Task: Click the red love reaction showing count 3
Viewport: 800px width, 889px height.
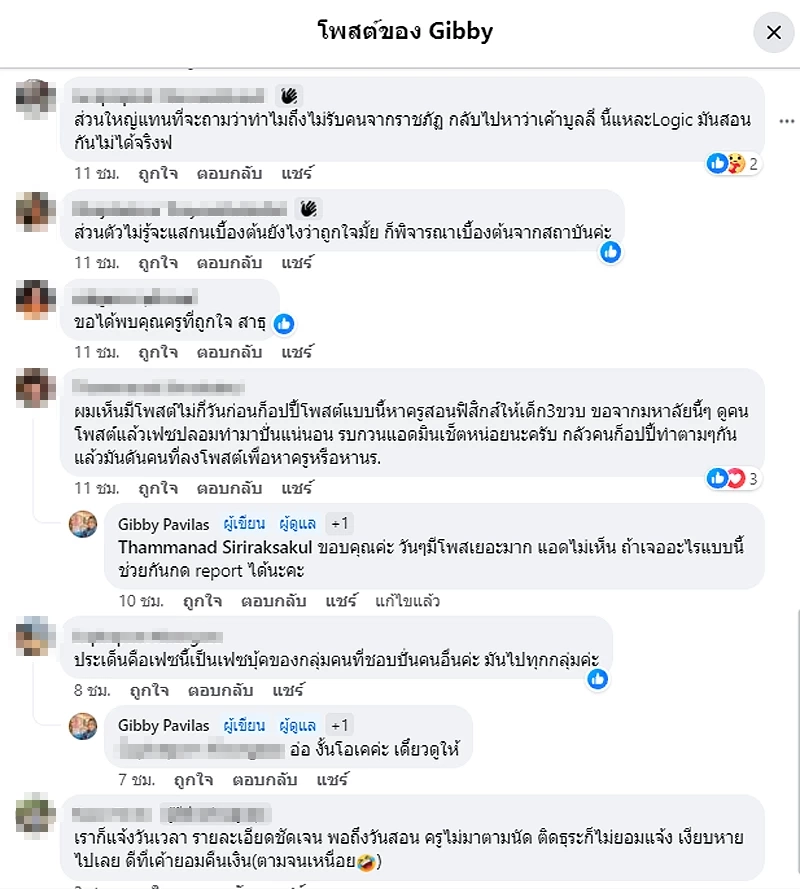Action: 734,479
